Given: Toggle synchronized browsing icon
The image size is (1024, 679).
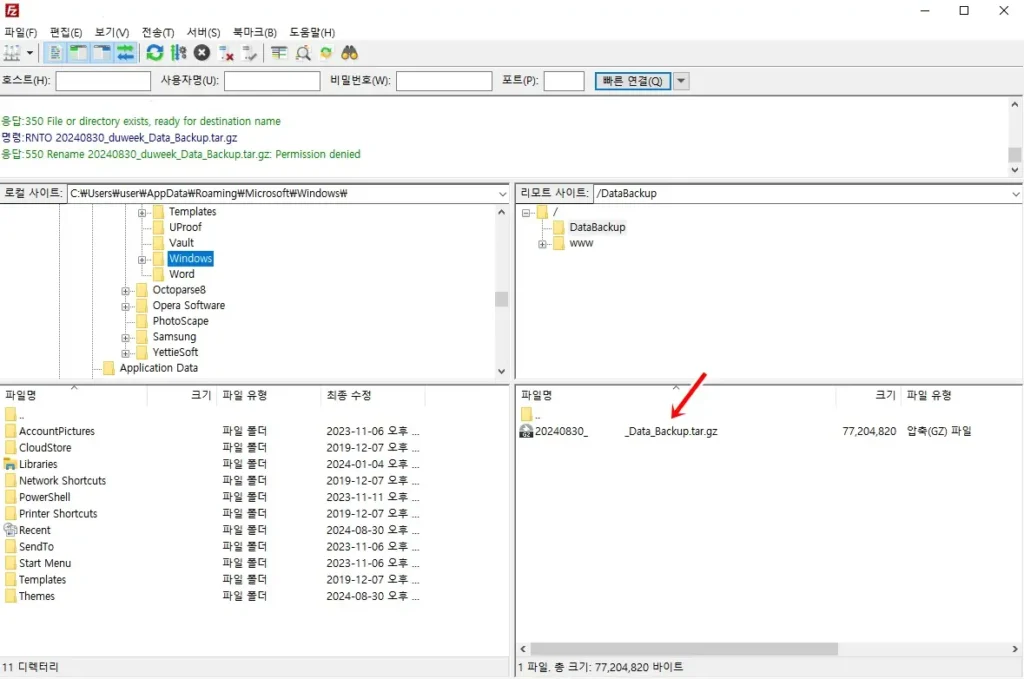Looking at the screenshot, I should pos(326,53).
